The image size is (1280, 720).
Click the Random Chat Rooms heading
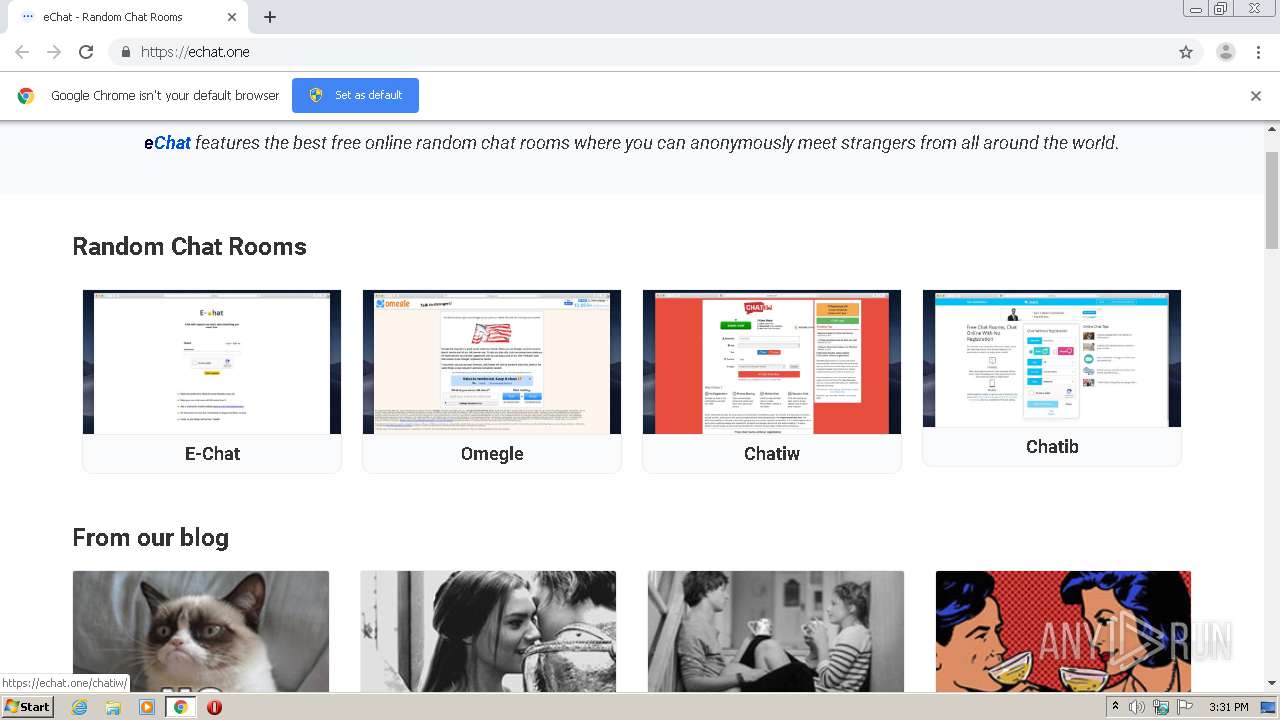tap(189, 247)
